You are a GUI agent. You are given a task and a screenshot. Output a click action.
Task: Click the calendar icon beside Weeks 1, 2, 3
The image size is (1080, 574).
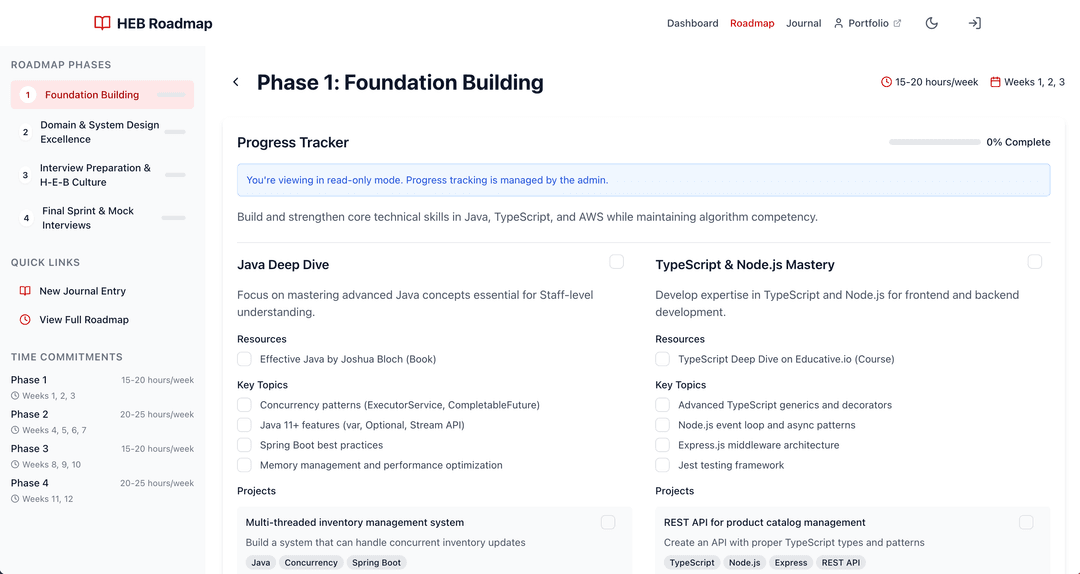(995, 82)
